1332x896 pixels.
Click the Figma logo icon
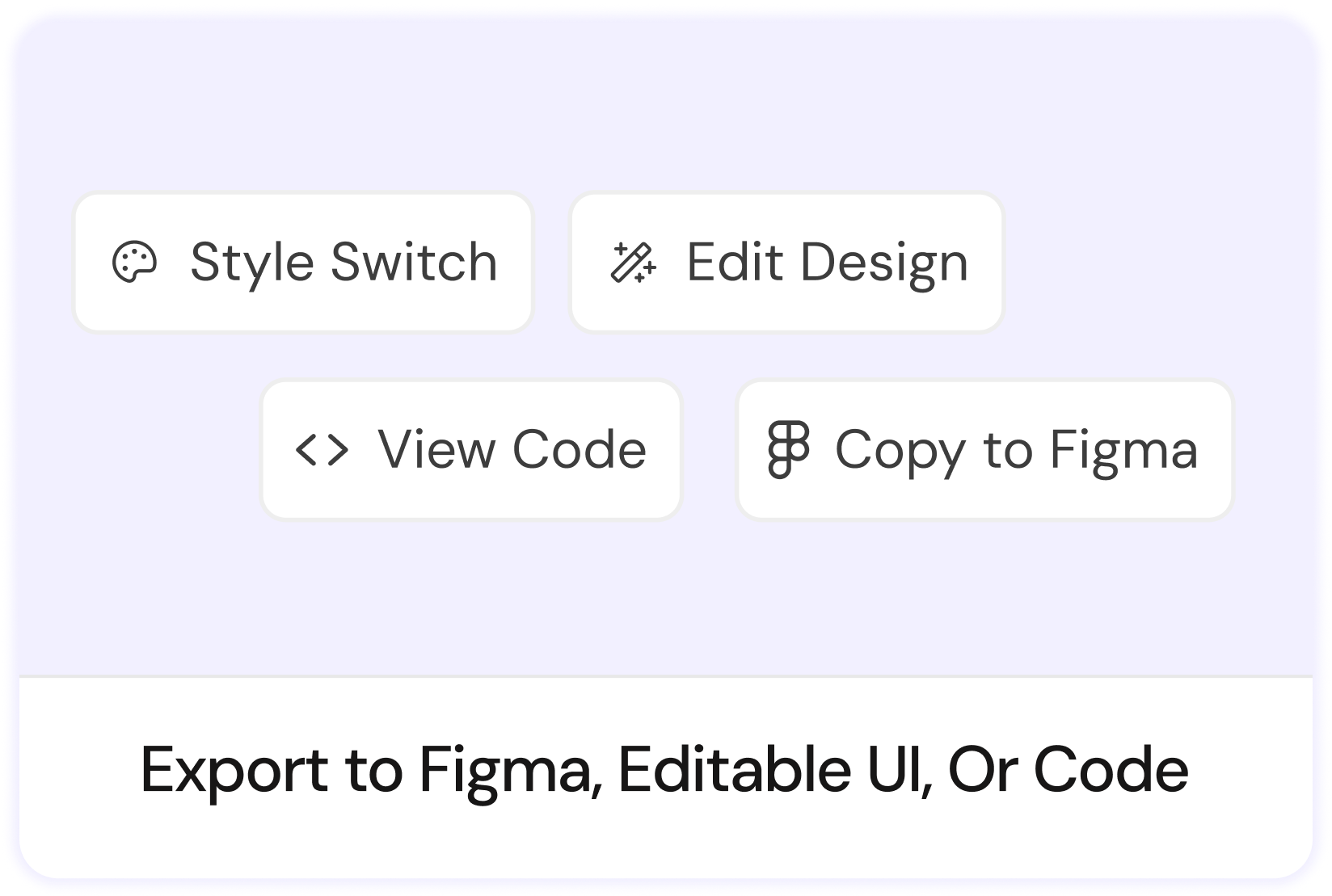[788, 449]
